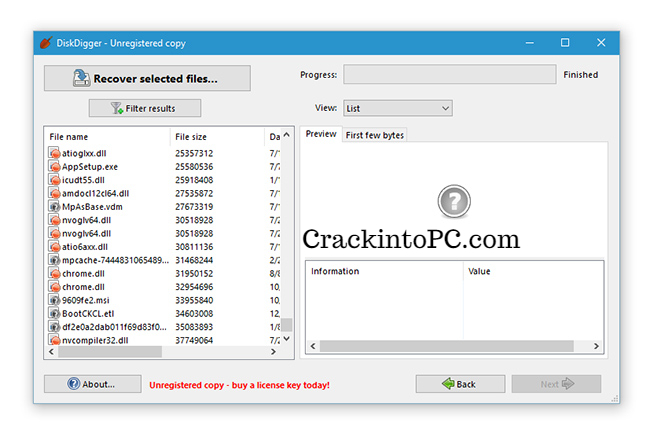The image size is (650, 422).
Task: Go Back to the previous step
Action: 460,384
